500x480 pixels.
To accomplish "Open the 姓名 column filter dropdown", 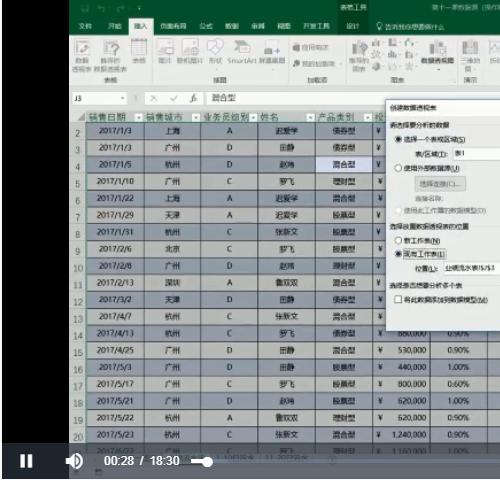I will coord(310,117).
